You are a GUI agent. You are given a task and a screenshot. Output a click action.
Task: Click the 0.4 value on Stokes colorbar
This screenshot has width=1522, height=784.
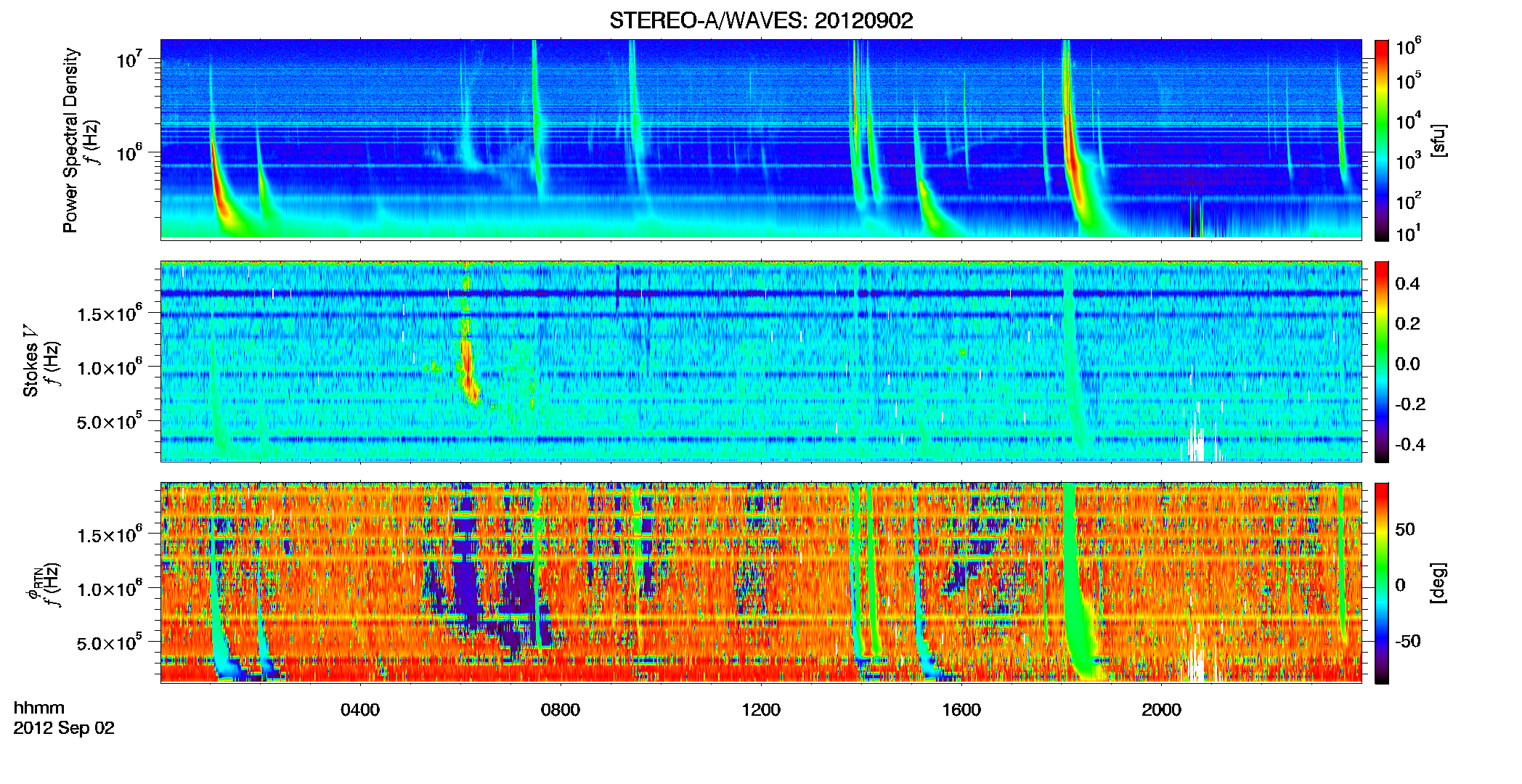(x=1407, y=284)
